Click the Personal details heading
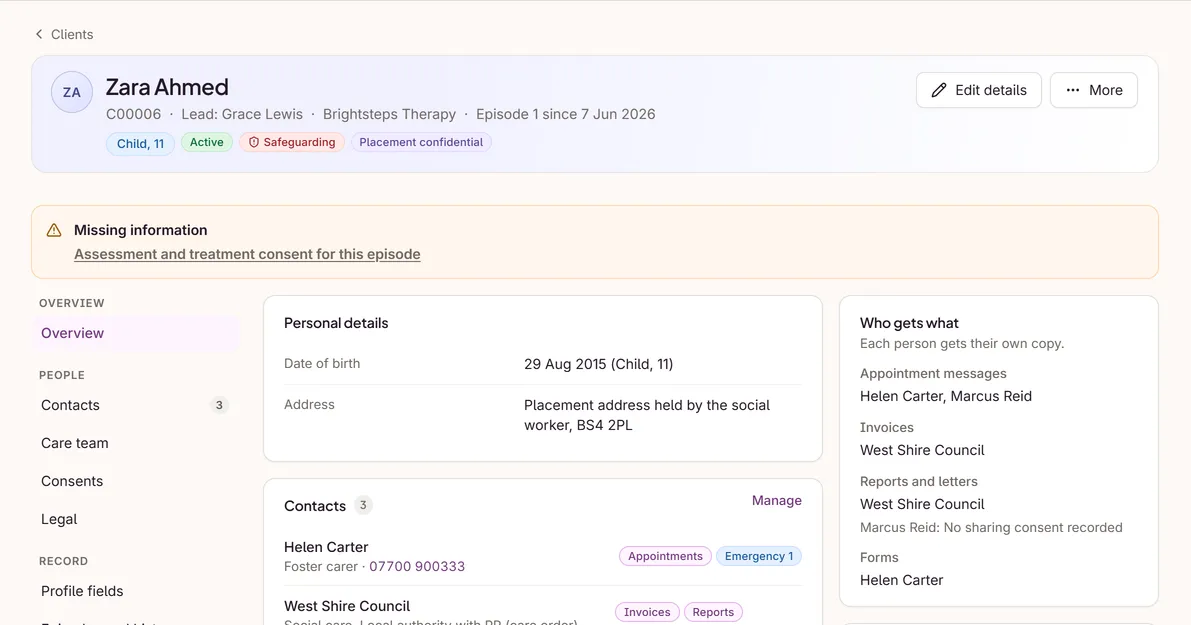Image resolution: width=1191 pixels, height=625 pixels. (336, 323)
